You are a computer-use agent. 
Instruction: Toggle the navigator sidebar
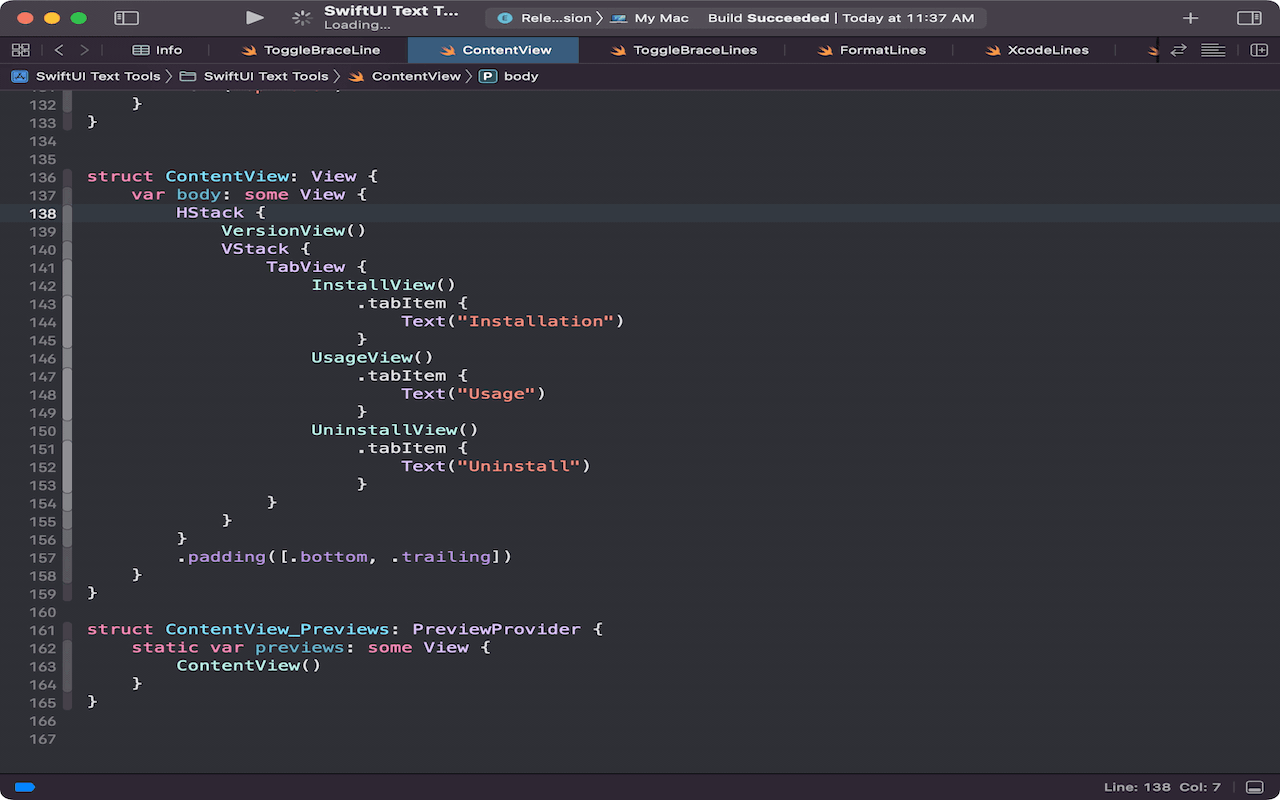coord(126,18)
